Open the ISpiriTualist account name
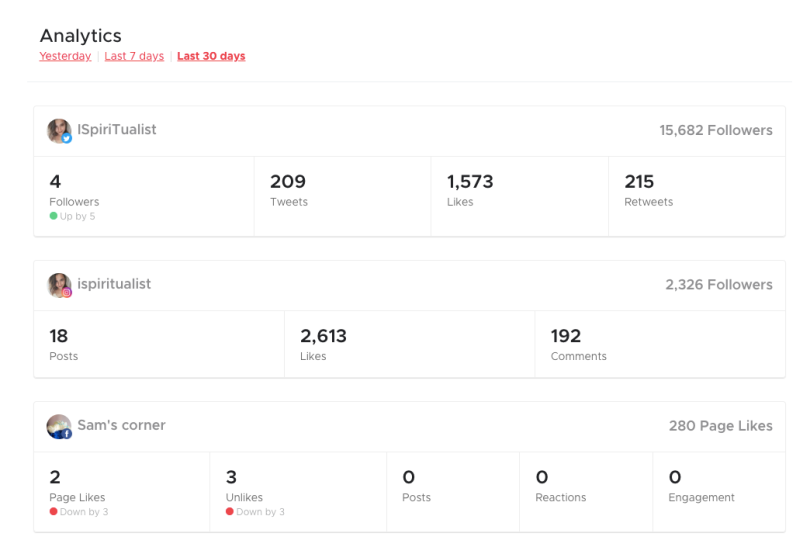This screenshot has height=547, width=810. point(117,130)
